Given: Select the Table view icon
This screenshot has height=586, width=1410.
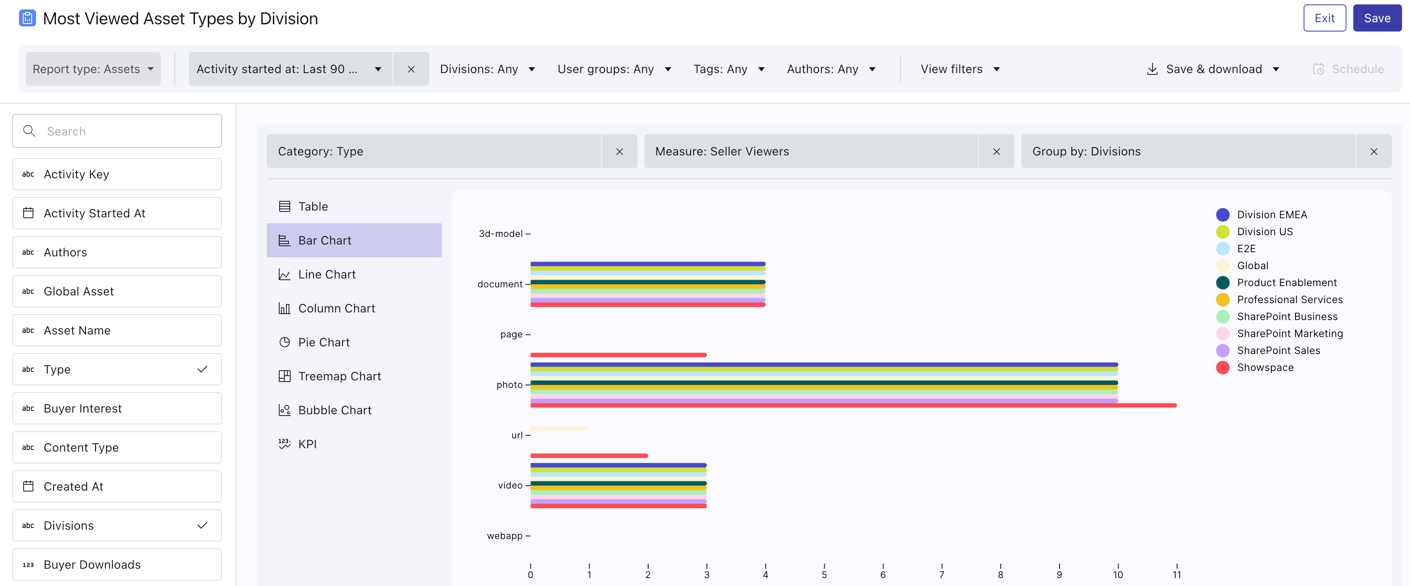Looking at the screenshot, I should pyautogui.click(x=285, y=206).
